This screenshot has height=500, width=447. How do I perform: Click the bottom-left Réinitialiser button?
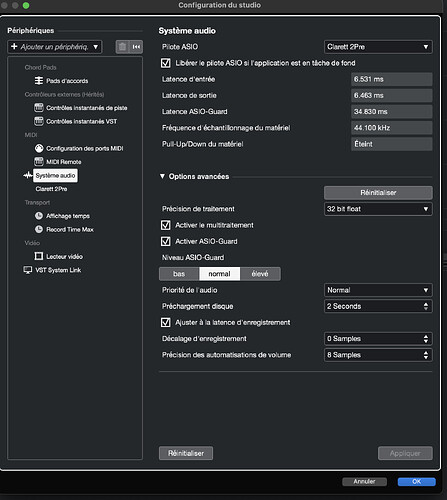(186, 453)
